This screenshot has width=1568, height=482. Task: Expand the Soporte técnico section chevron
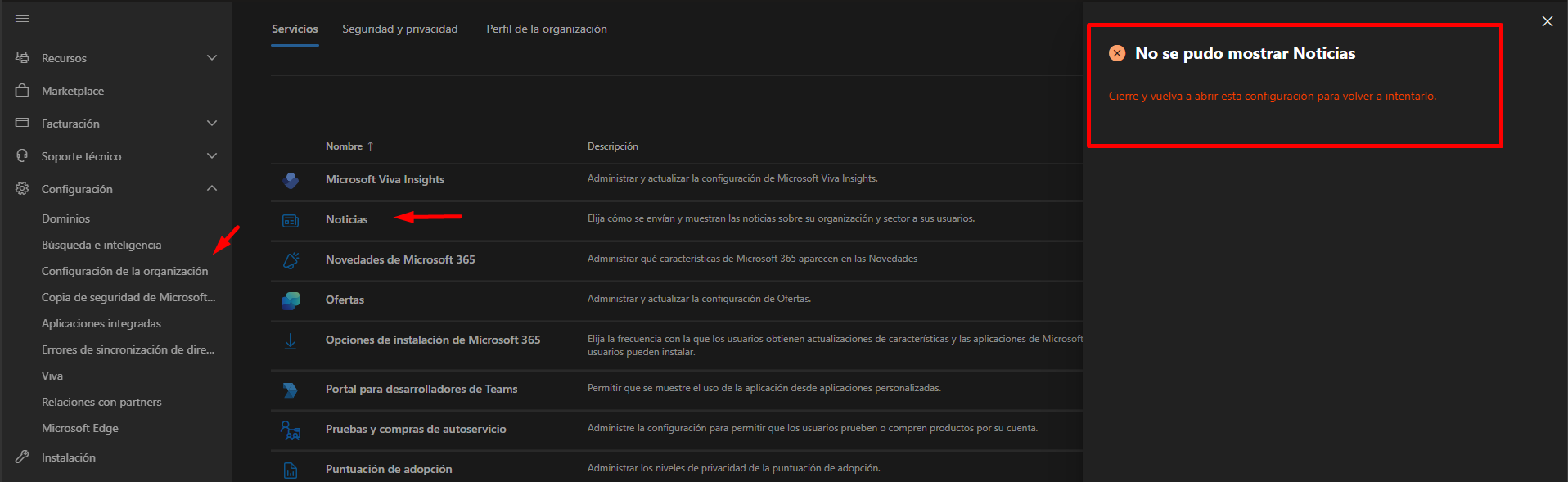point(212,155)
